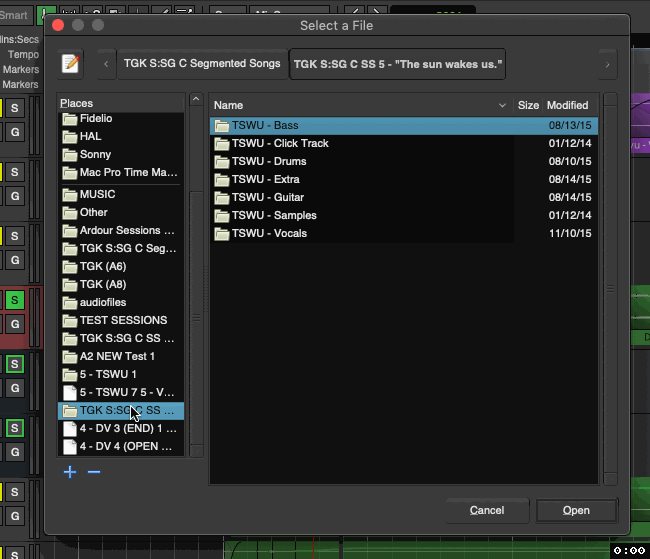The image size is (650, 559).
Task: Select the 5 - TSWU 1 bookmark
Action: pyautogui.click(x=108, y=374)
